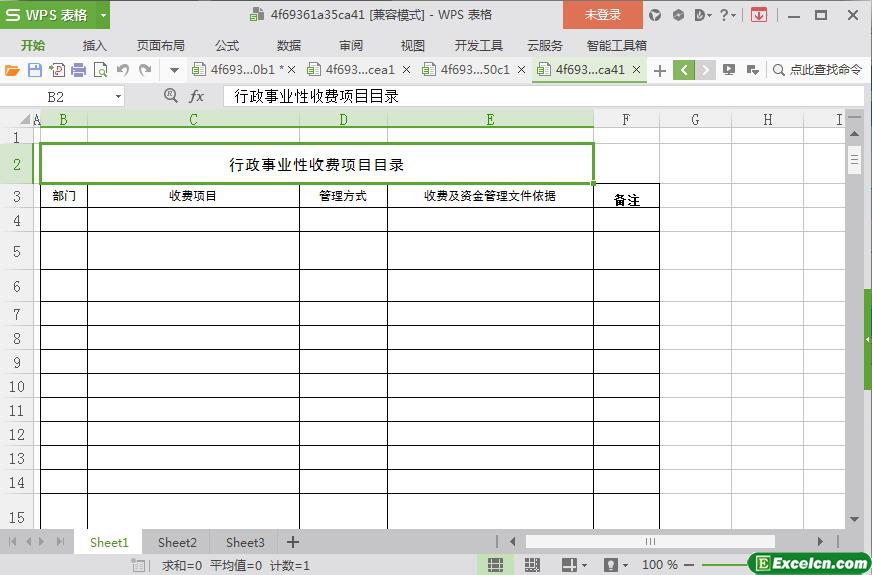872x575 pixels.
Task: Open the help question mark dropdown
Action: pyautogui.click(x=728, y=16)
